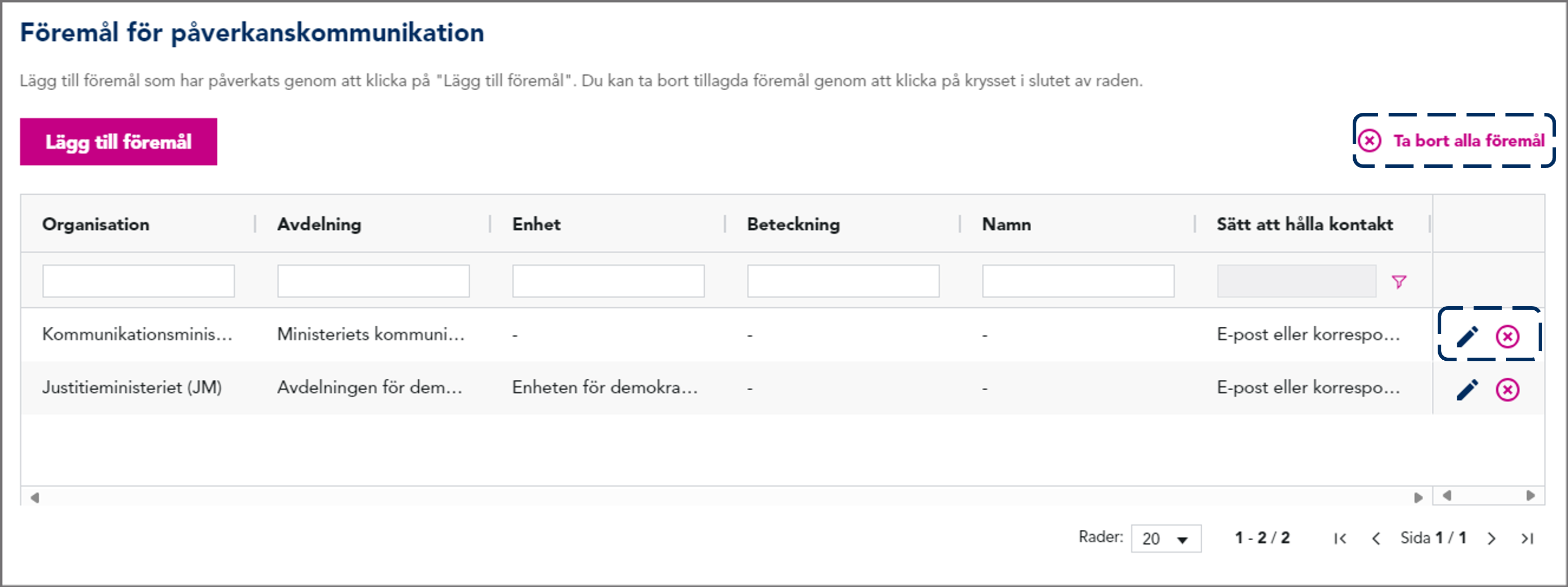Select the Justitieministeriet (JM) cell

pyautogui.click(x=132, y=387)
